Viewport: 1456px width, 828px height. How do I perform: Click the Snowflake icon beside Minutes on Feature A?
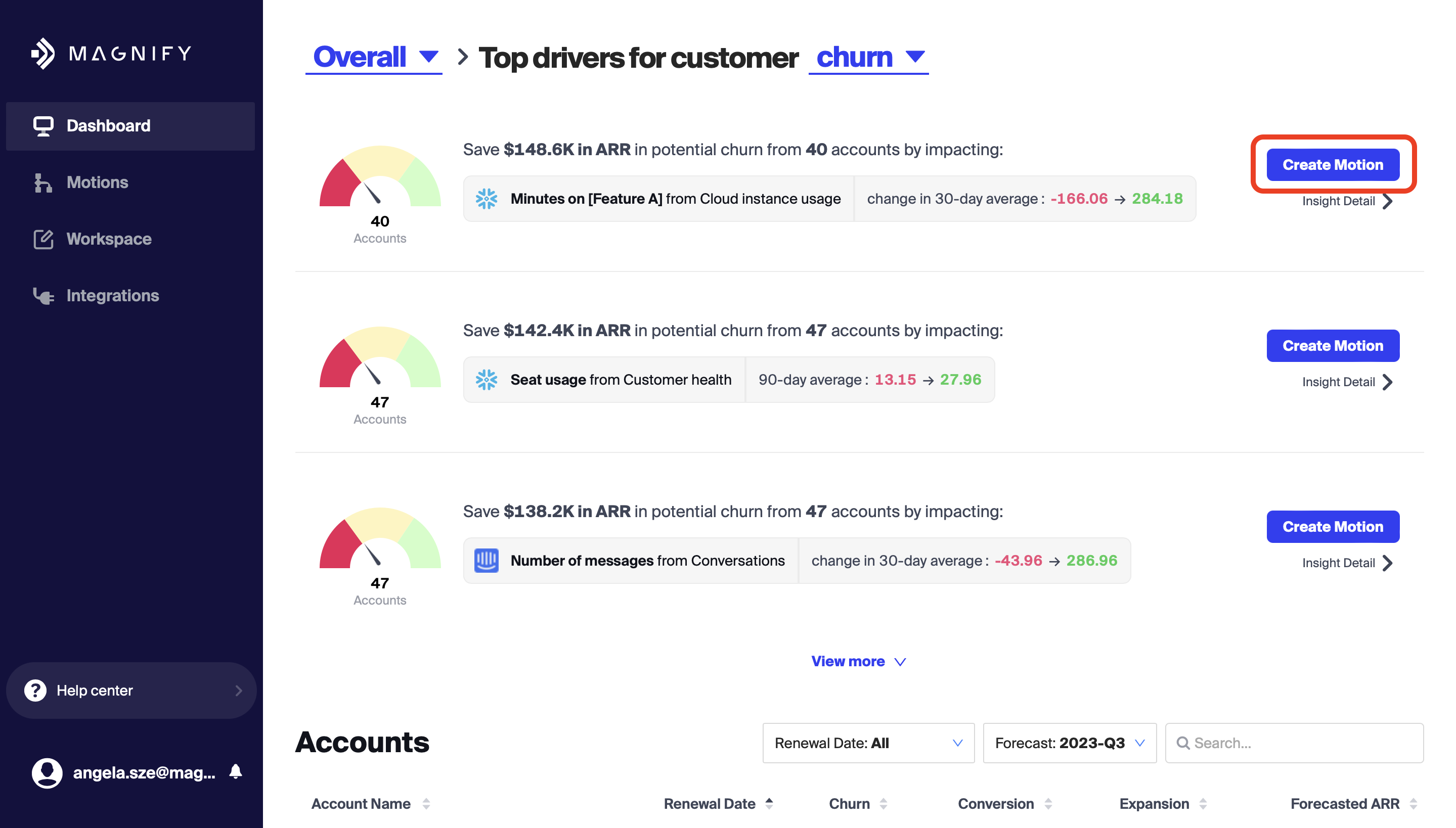(x=487, y=199)
